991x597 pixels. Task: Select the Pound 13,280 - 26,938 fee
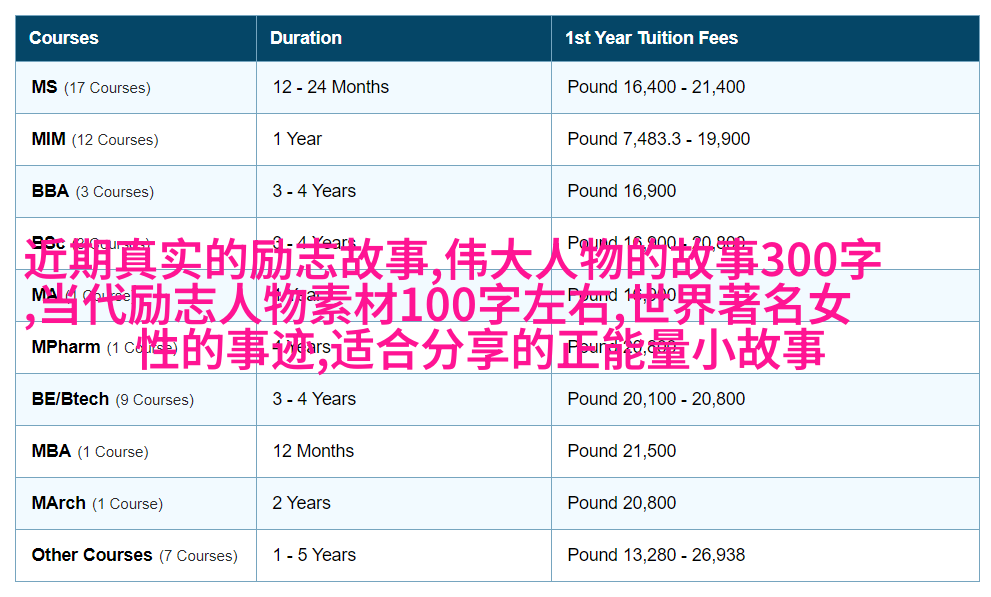point(656,555)
